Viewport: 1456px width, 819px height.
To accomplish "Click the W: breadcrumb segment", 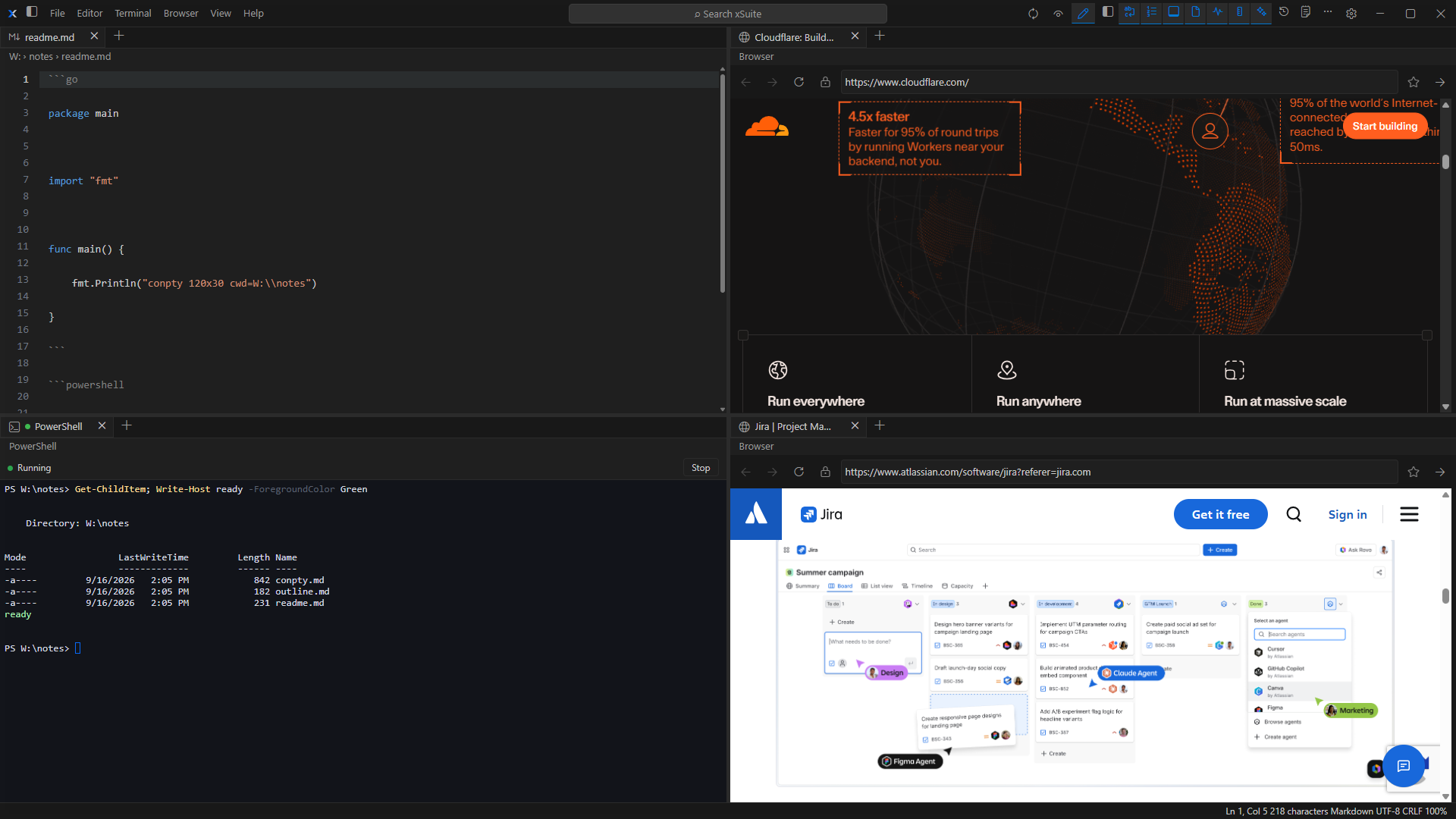I will tap(14, 57).
